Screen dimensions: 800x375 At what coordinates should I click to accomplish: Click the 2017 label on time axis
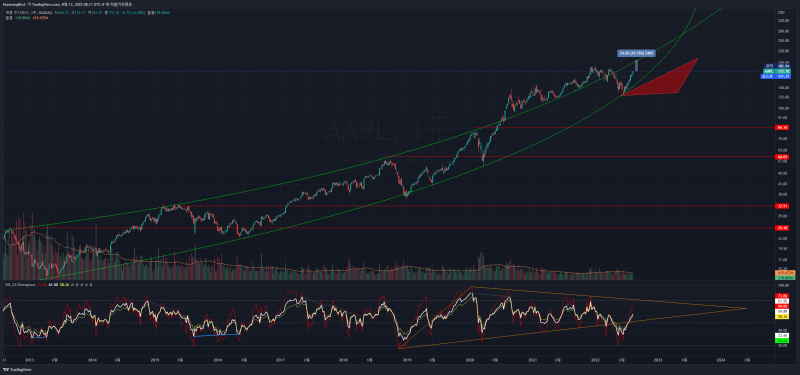(281, 360)
